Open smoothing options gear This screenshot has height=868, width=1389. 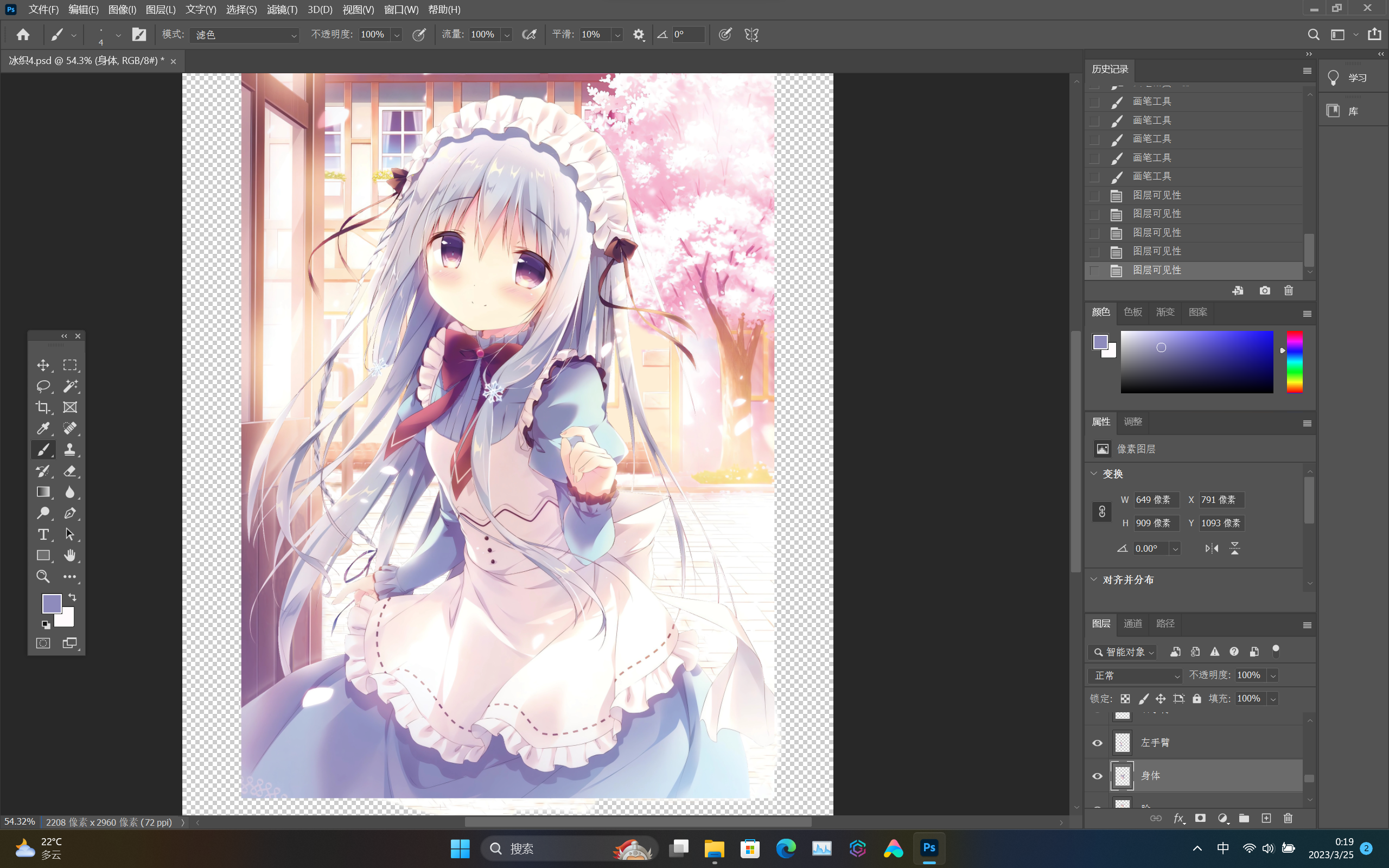point(639,35)
